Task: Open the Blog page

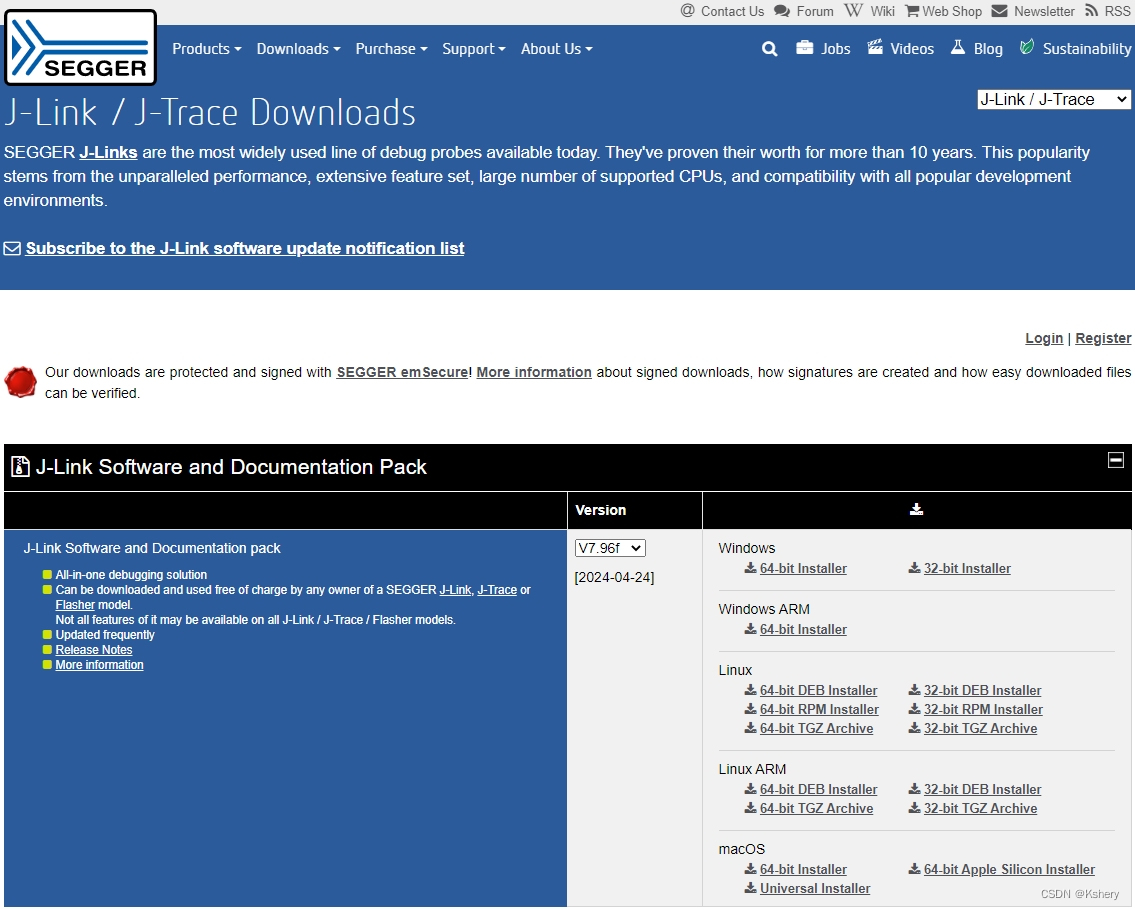Action: 988,49
